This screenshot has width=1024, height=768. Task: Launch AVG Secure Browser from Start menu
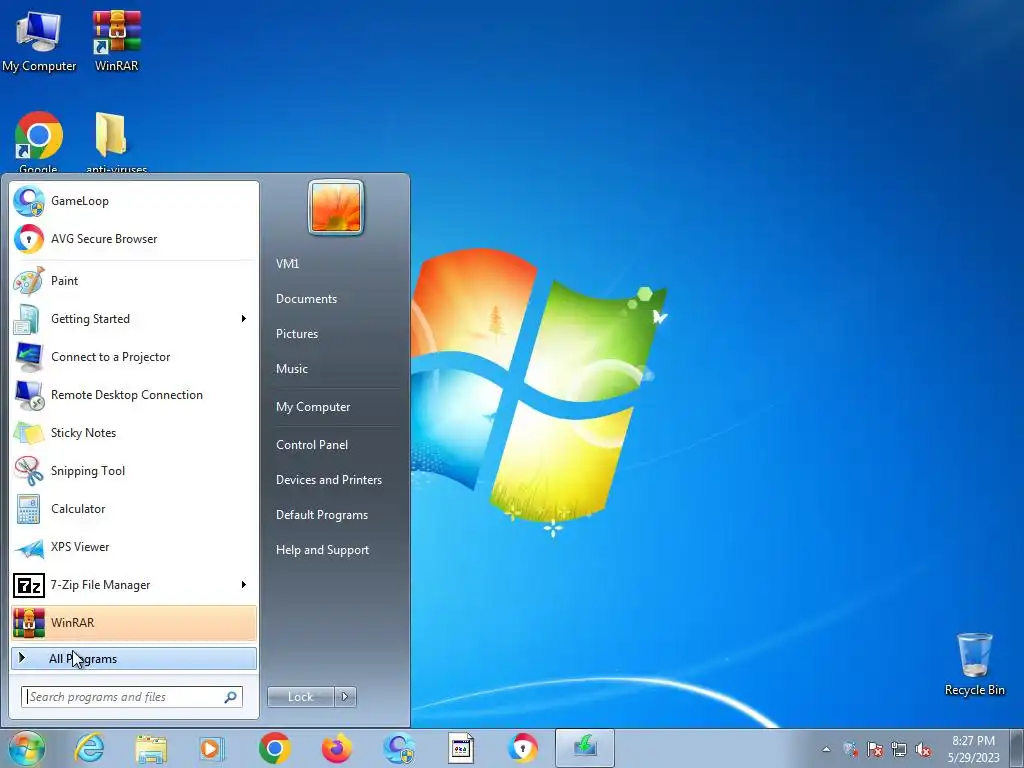coord(134,239)
